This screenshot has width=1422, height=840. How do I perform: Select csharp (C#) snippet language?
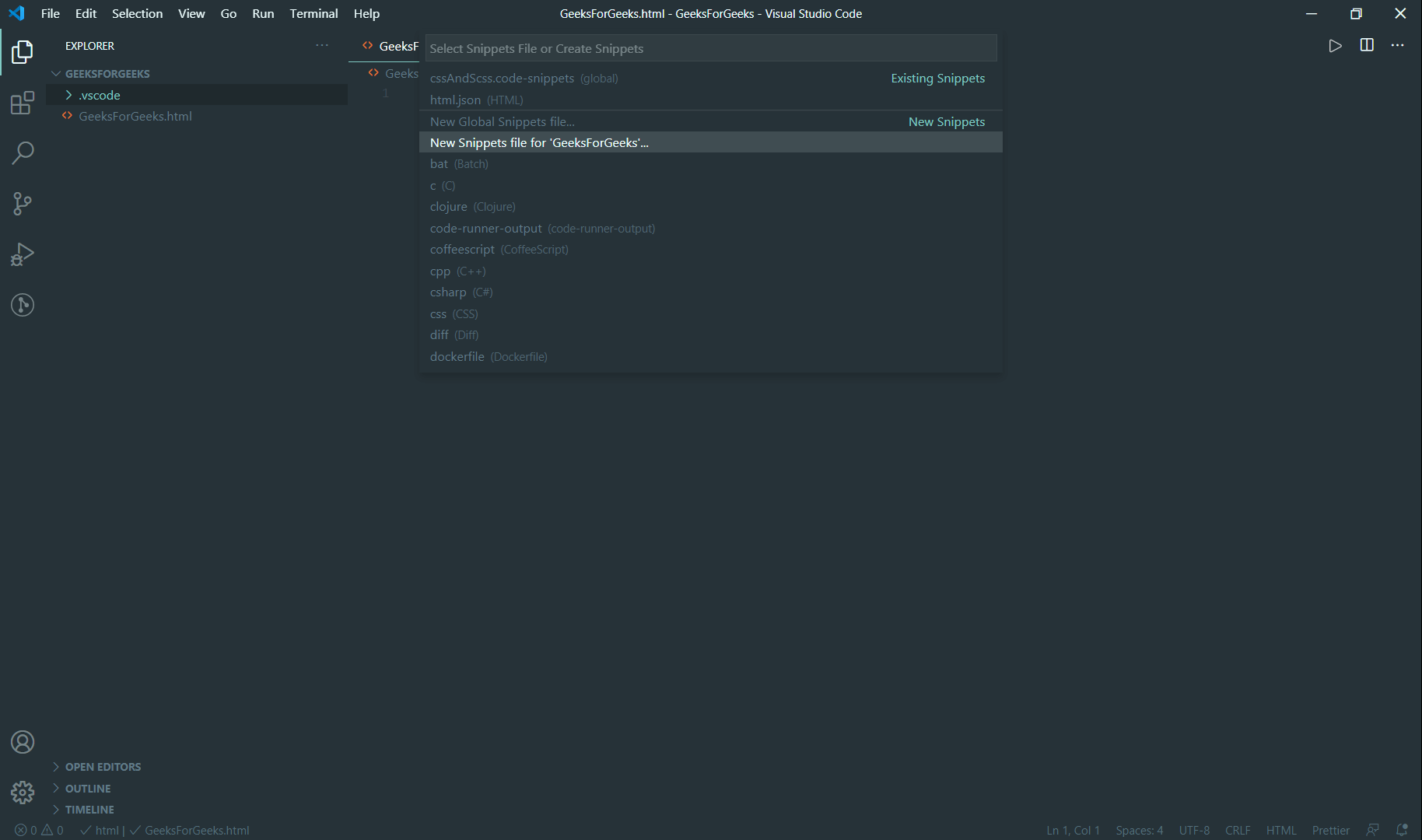711,292
